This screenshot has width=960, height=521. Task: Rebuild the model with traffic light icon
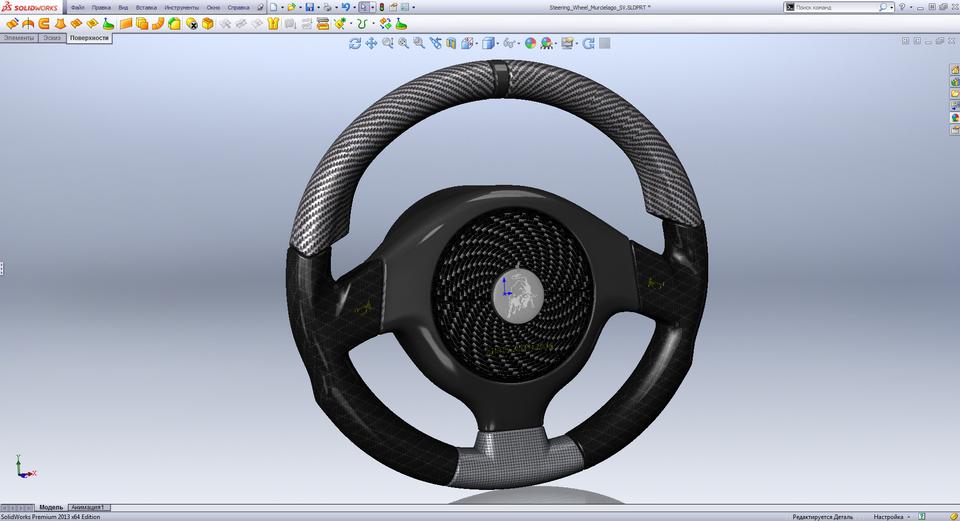(381, 7)
